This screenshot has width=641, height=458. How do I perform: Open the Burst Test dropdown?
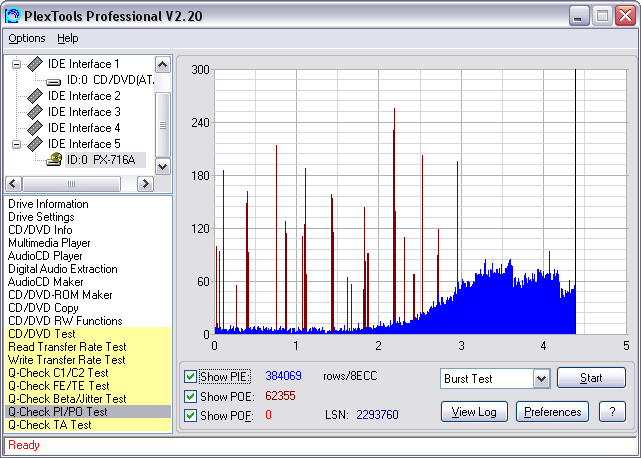point(541,379)
